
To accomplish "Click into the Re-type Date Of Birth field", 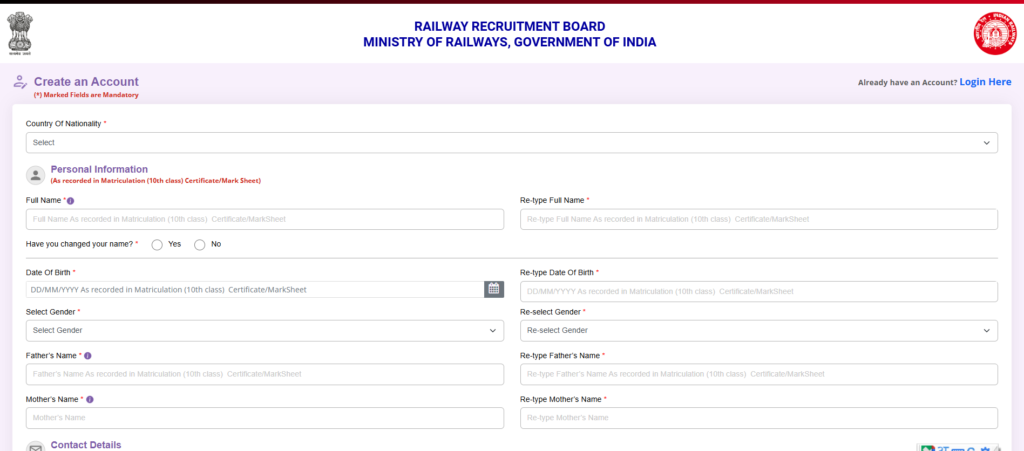I will [759, 292].
